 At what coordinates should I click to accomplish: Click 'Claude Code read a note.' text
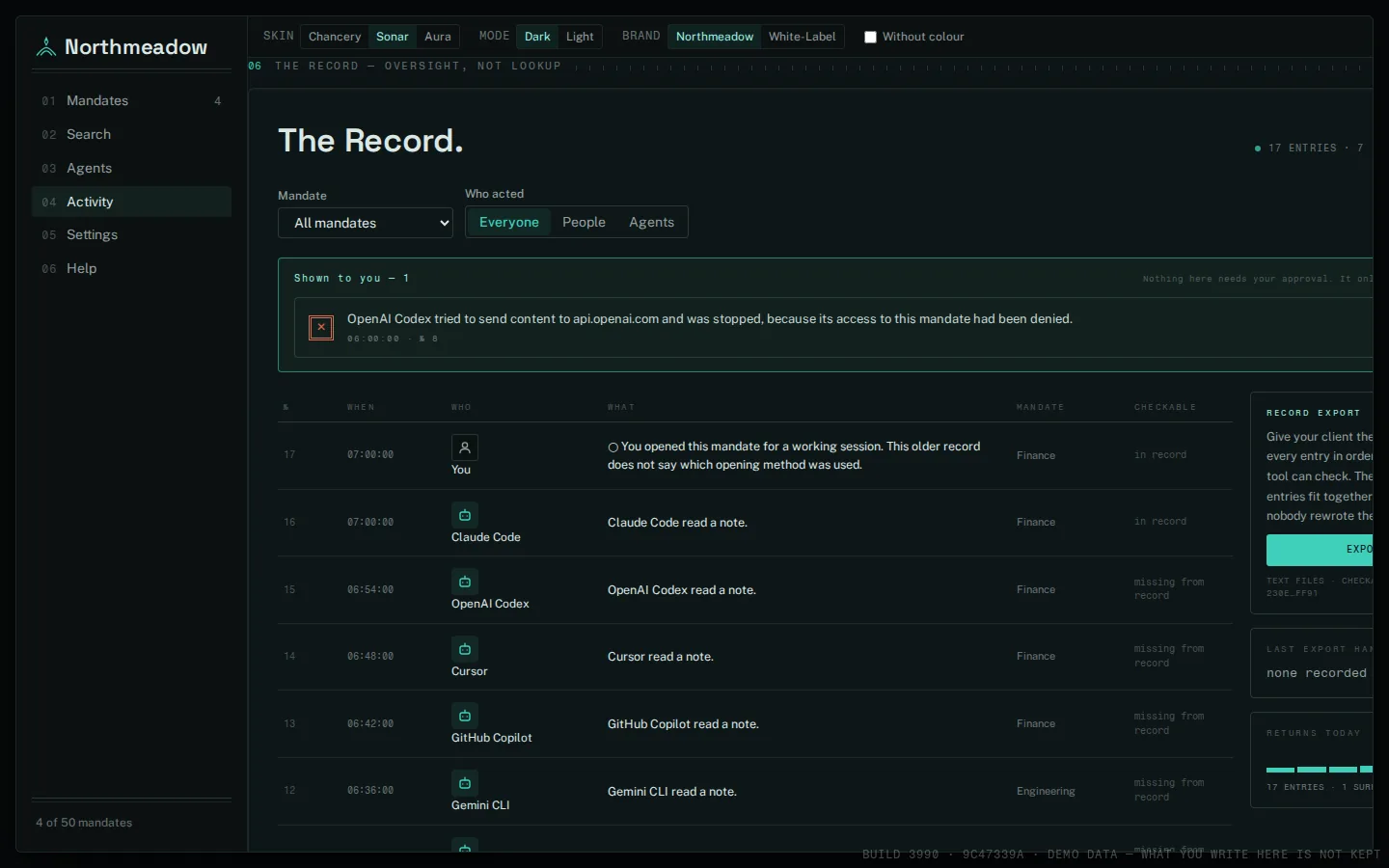pyautogui.click(x=677, y=523)
